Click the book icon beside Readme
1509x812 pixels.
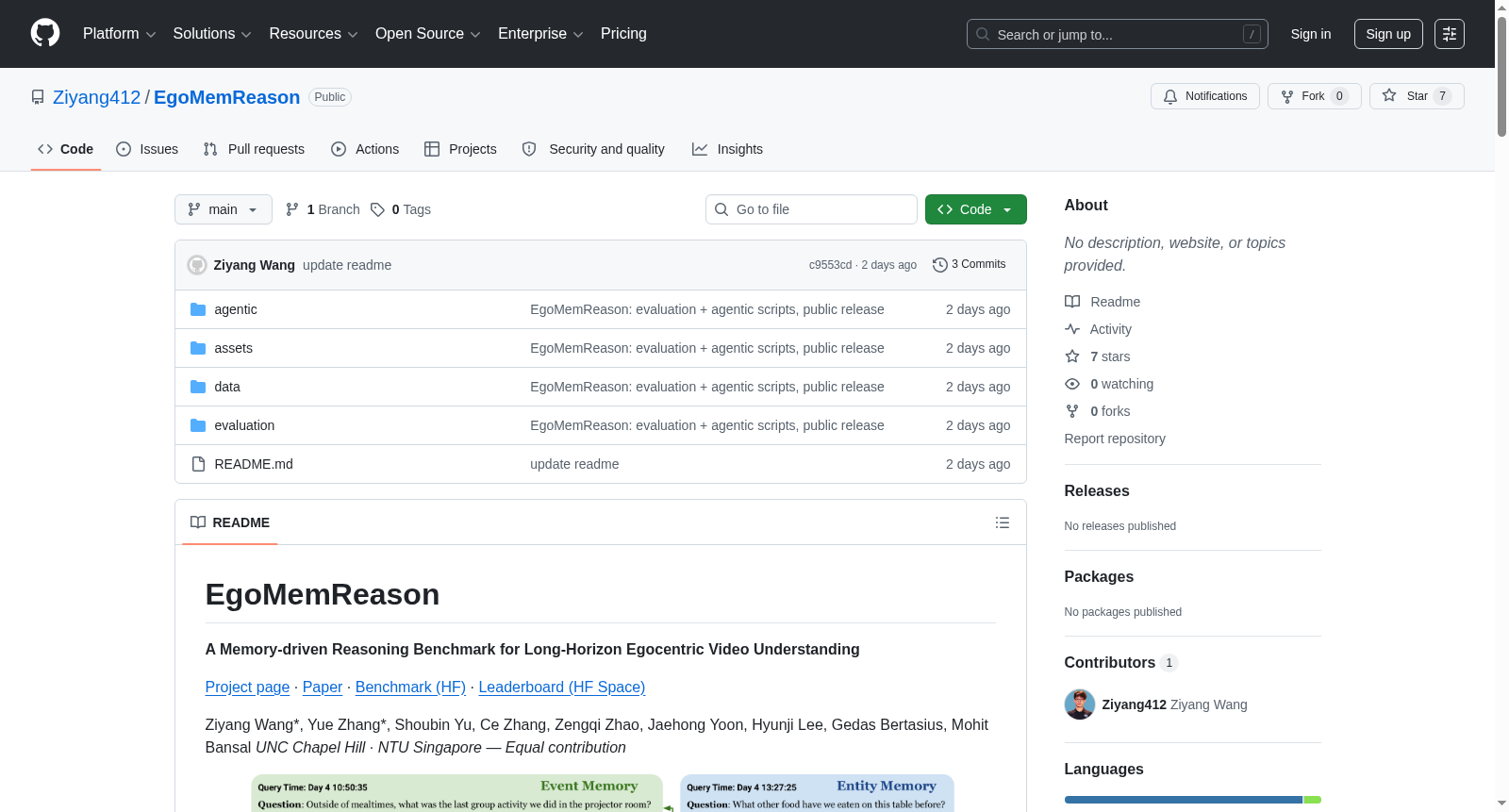click(1072, 302)
